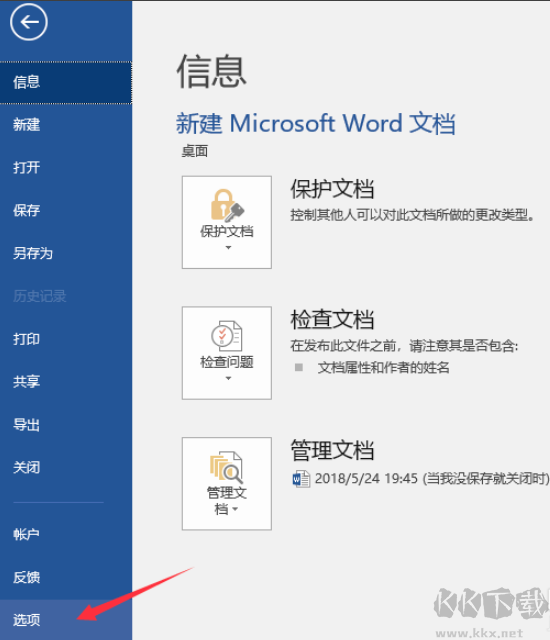Click the title 新建 Microsoft Word 文档
This screenshot has height=640, width=550.
[x=315, y=123]
